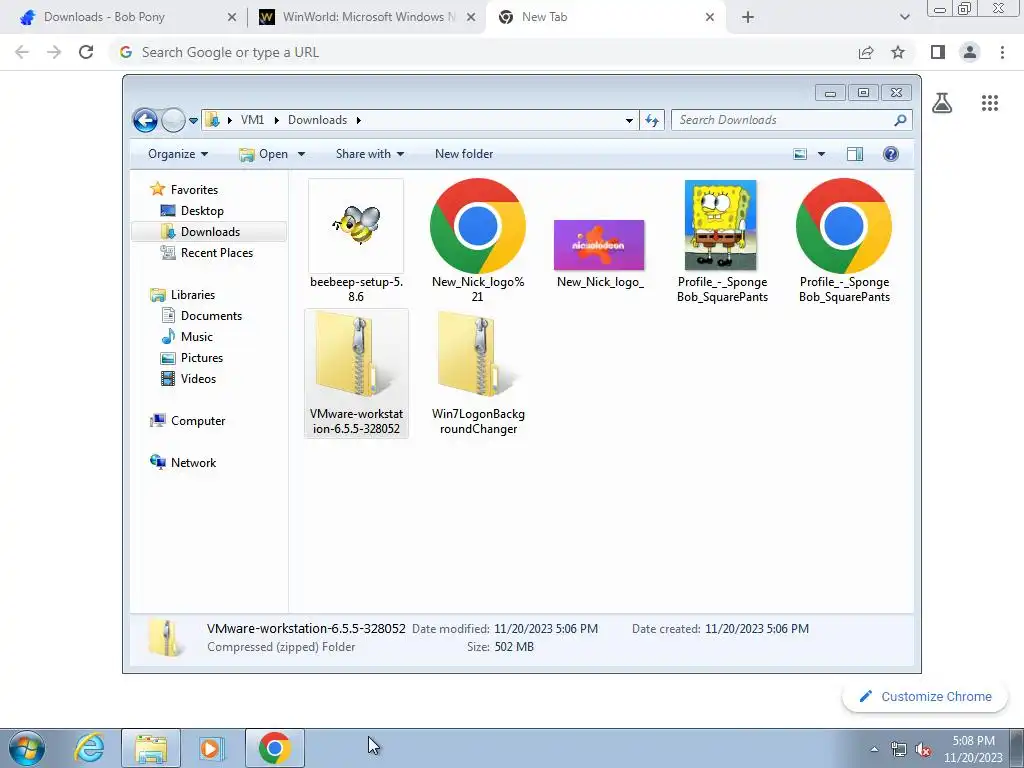The height and width of the screenshot is (768, 1024).
Task: Click the Chrome address bar
Action: (x=483, y=52)
